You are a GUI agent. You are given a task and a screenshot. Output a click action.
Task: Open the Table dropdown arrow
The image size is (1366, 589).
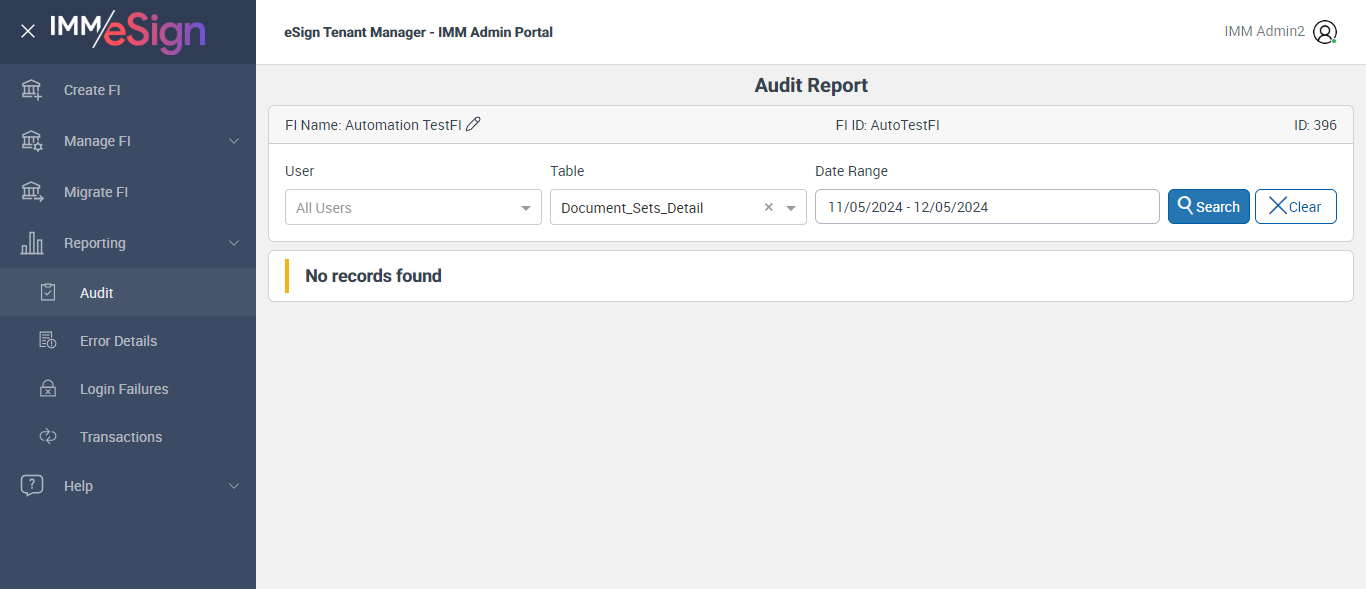tap(791, 208)
